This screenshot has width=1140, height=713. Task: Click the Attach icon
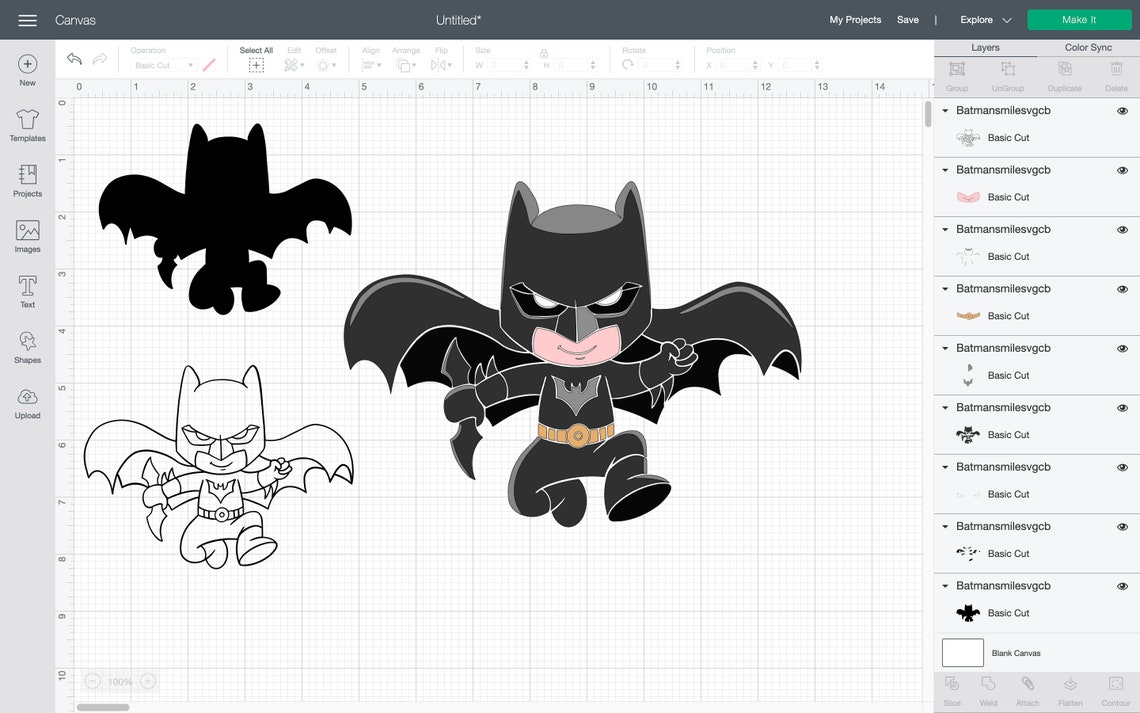click(x=1028, y=688)
